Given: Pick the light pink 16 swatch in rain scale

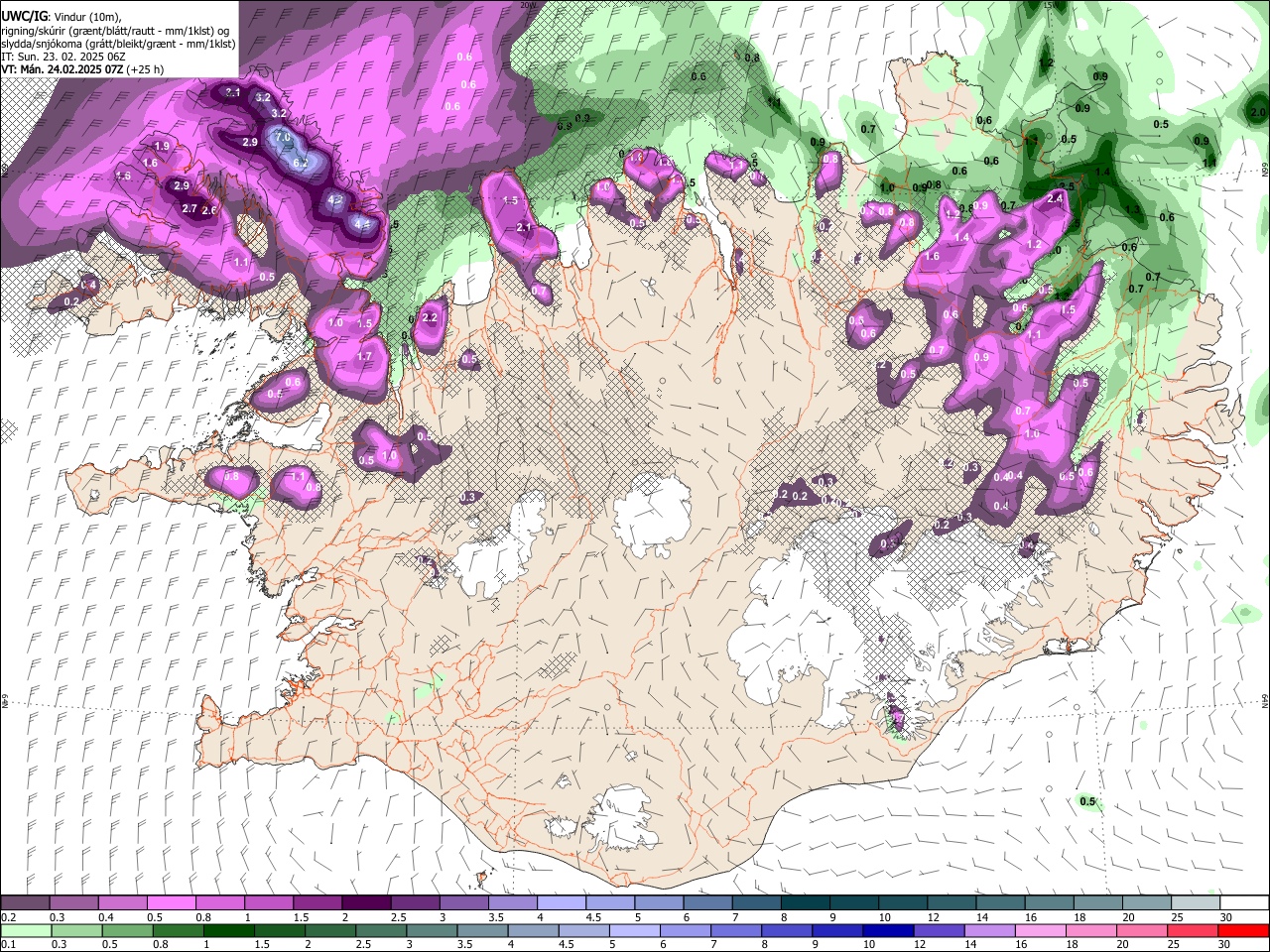Looking at the screenshot, I should coord(1041,931).
